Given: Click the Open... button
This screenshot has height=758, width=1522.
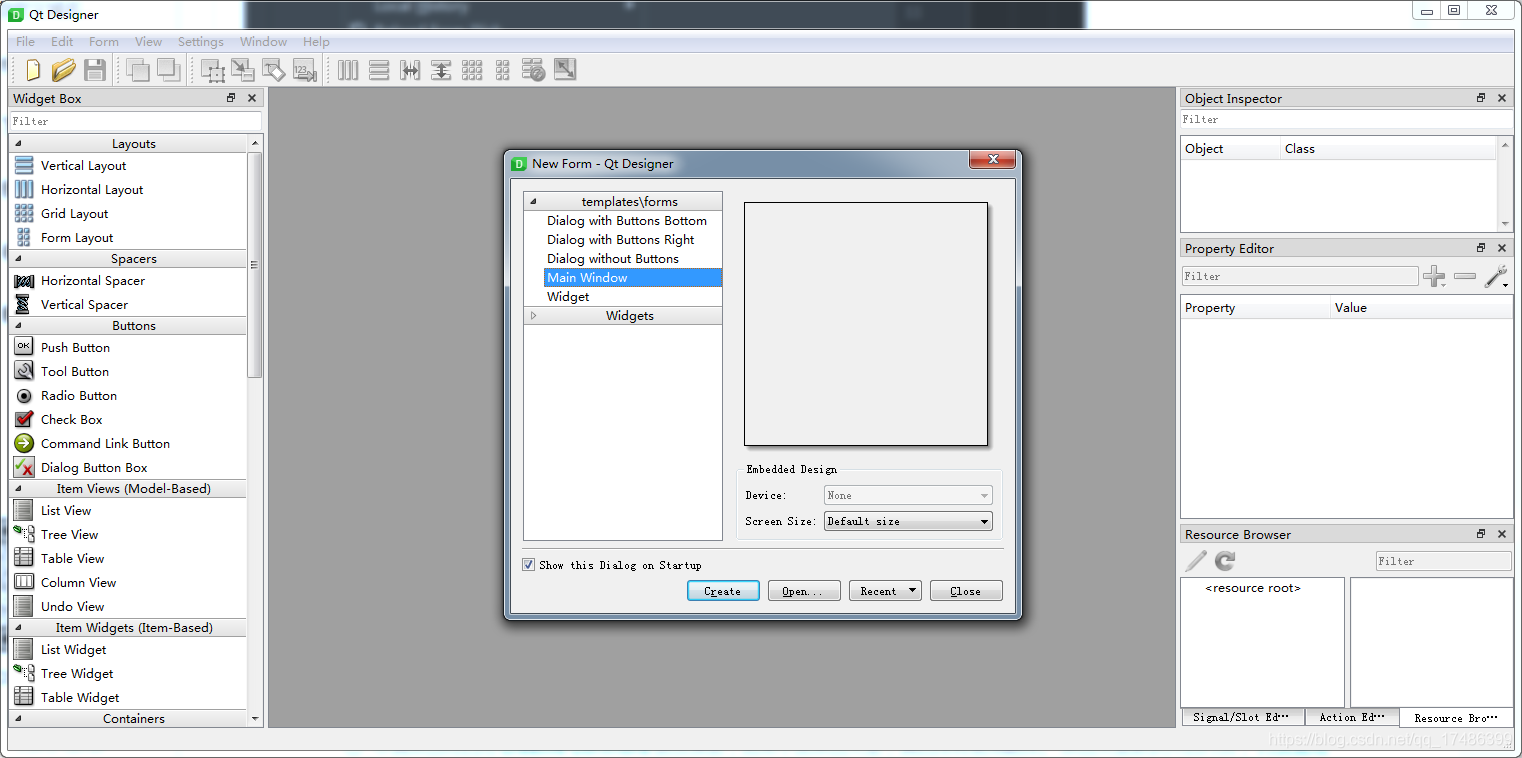Looking at the screenshot, I should click(804, 591).
